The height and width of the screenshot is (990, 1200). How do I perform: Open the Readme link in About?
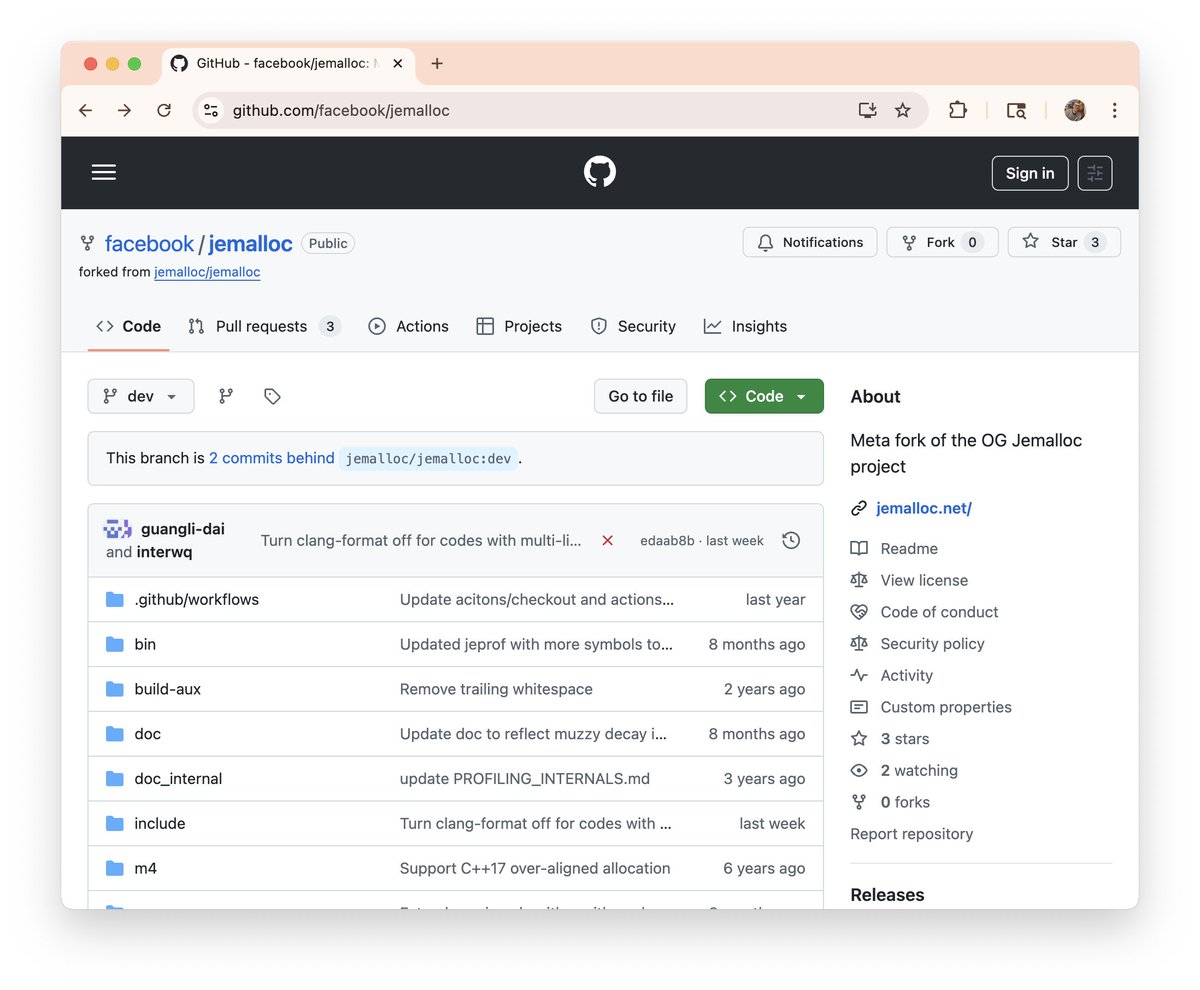point(909,548)
